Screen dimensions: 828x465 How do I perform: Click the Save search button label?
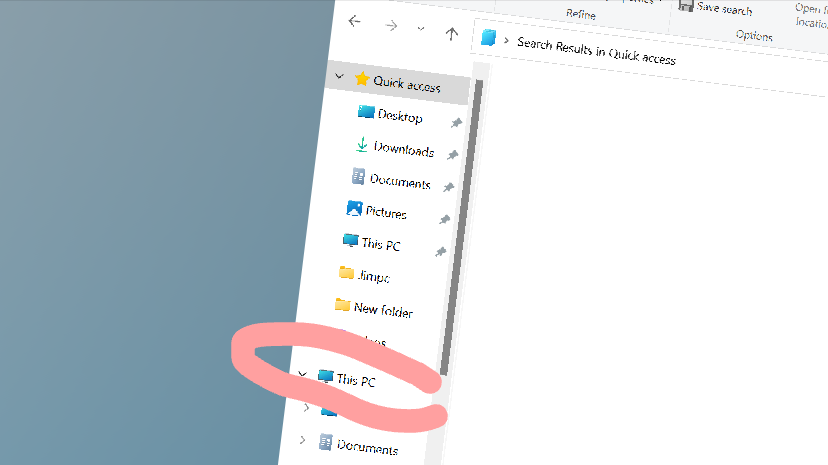(724, 8)
